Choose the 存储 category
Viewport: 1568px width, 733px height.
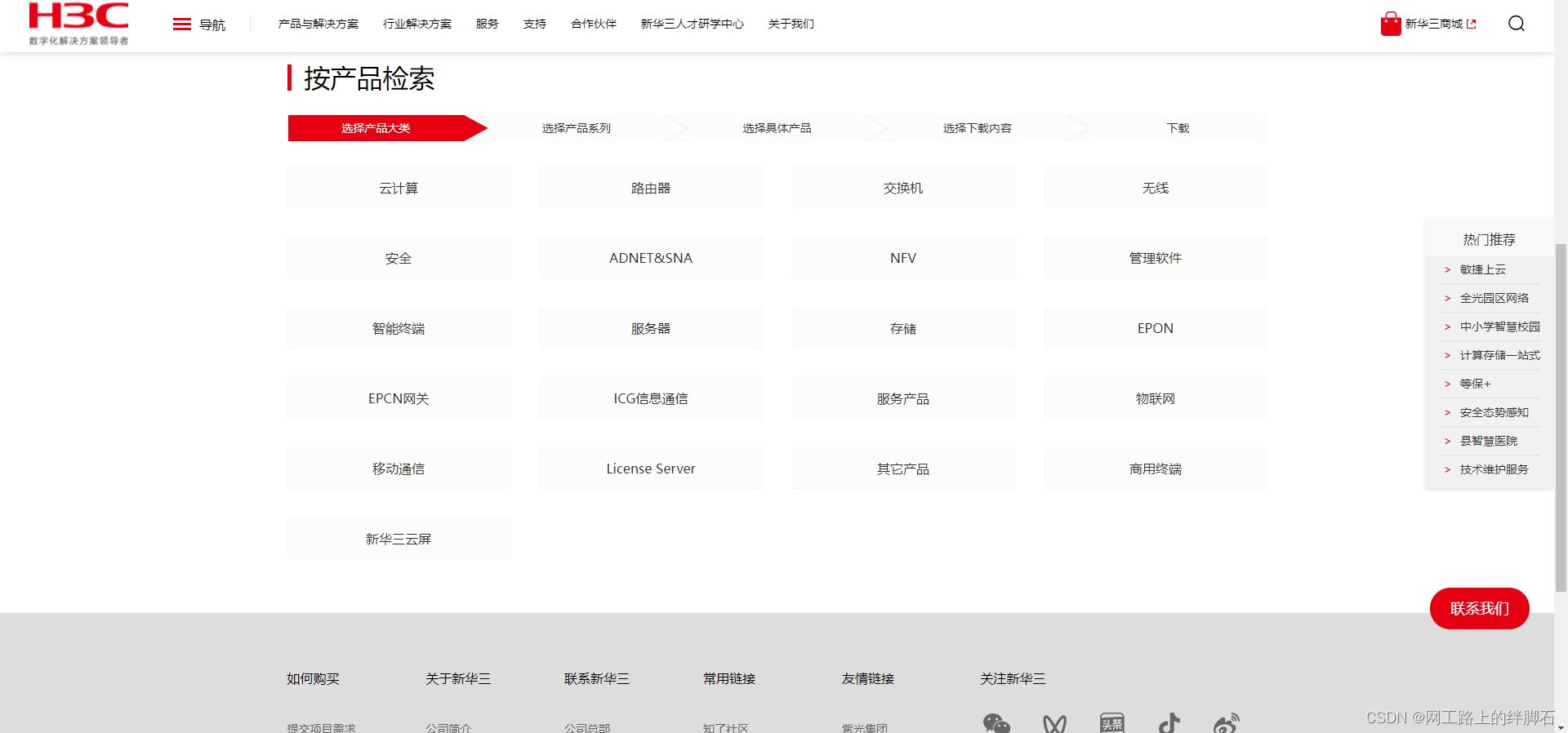coord(903,328)
